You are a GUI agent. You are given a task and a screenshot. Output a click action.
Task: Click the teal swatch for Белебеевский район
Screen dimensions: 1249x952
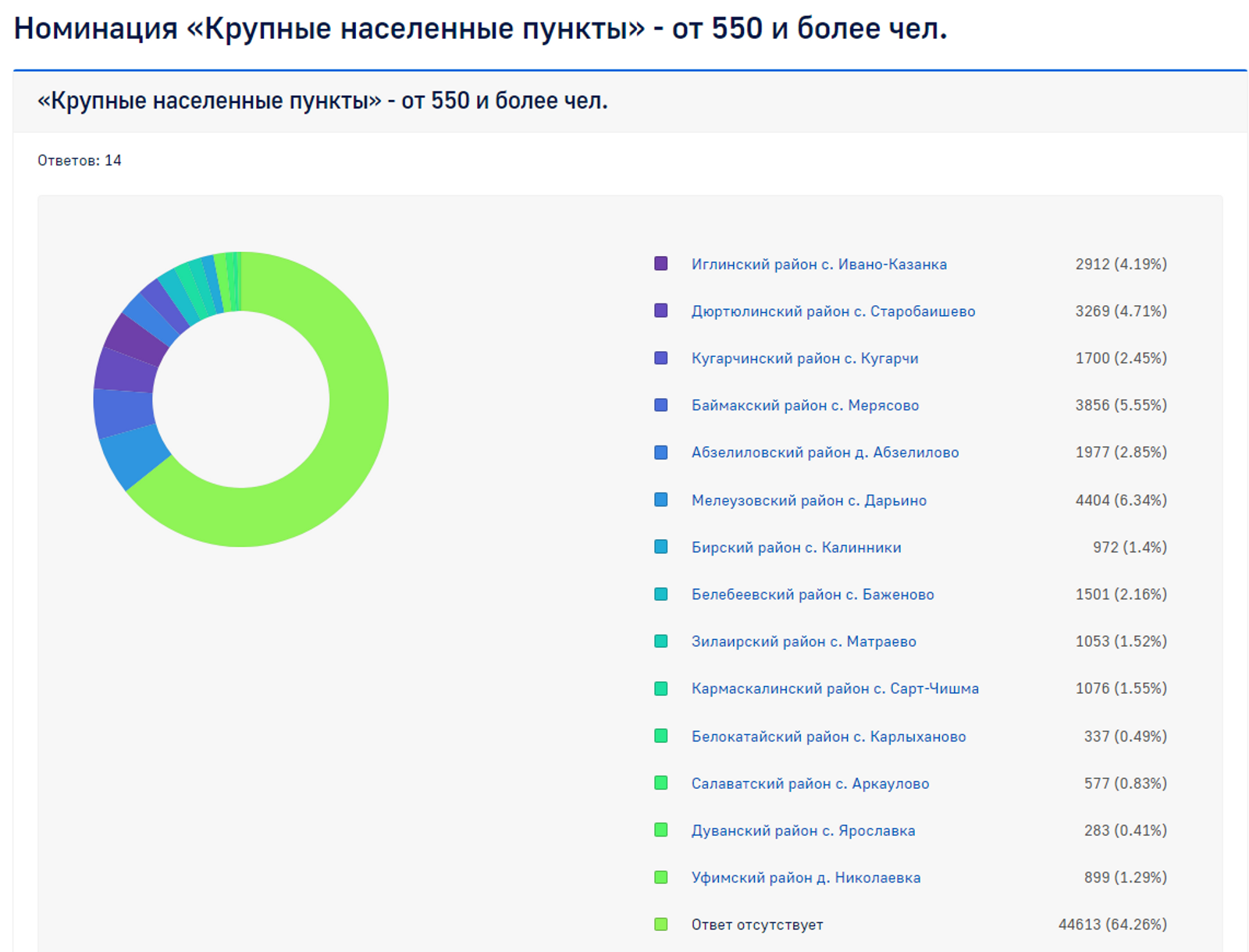pos(660,594)
